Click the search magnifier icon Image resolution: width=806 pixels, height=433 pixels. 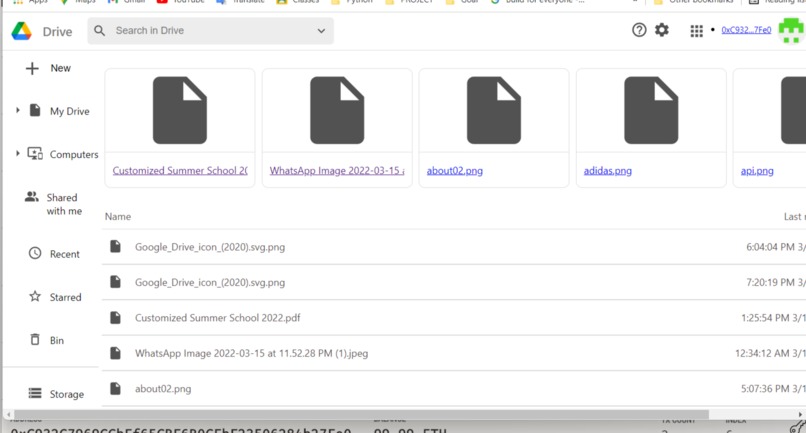(100, 31)
